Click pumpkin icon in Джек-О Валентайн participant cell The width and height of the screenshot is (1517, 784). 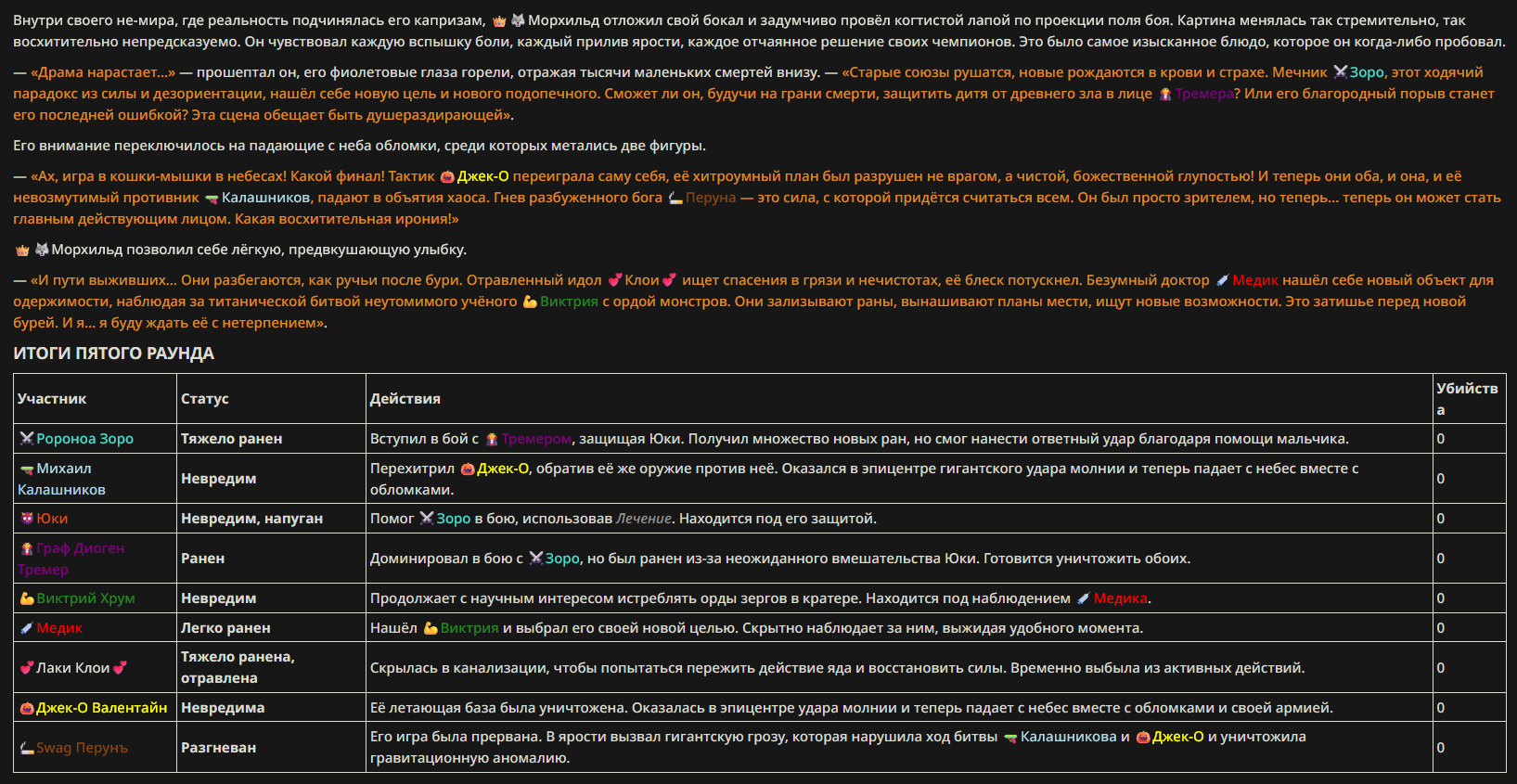pyautogui.click(x=27, y=708)
